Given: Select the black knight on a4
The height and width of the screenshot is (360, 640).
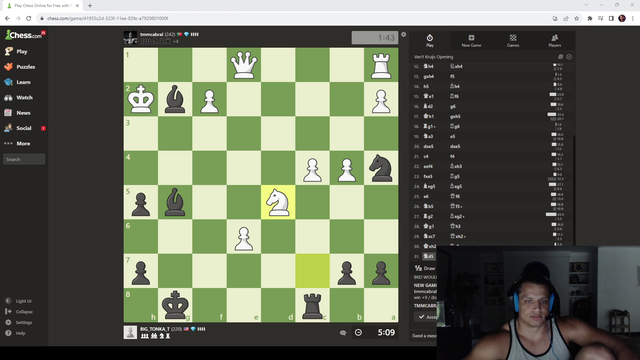Looking at the screenshot, I should pos(381,168).
